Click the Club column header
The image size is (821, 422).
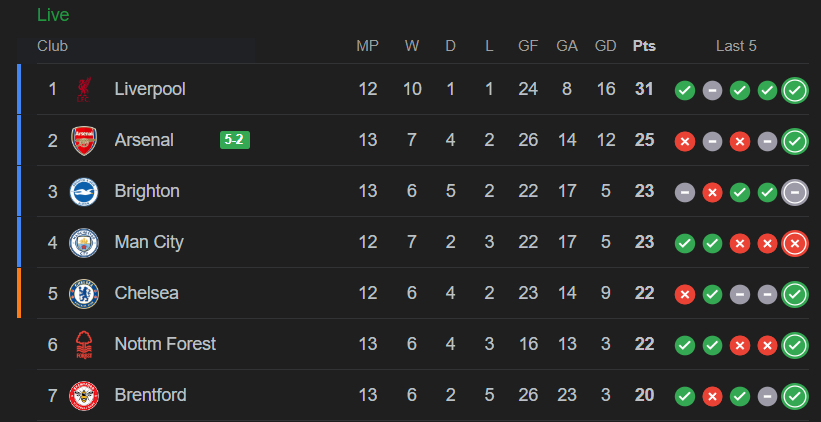pyautogui.click(x=52, y=46)
